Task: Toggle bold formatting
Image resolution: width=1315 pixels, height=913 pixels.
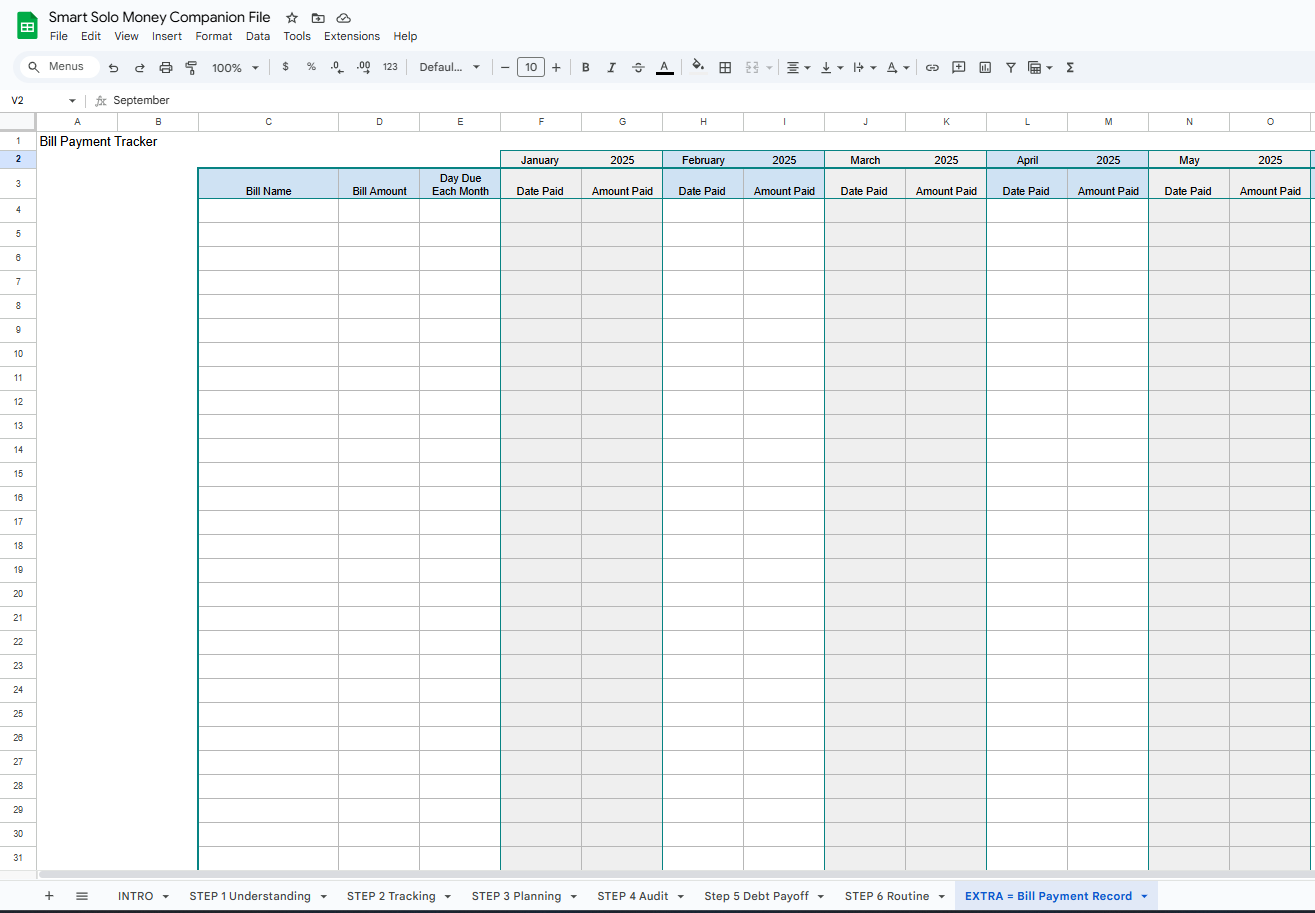Action: coord(585,67)
